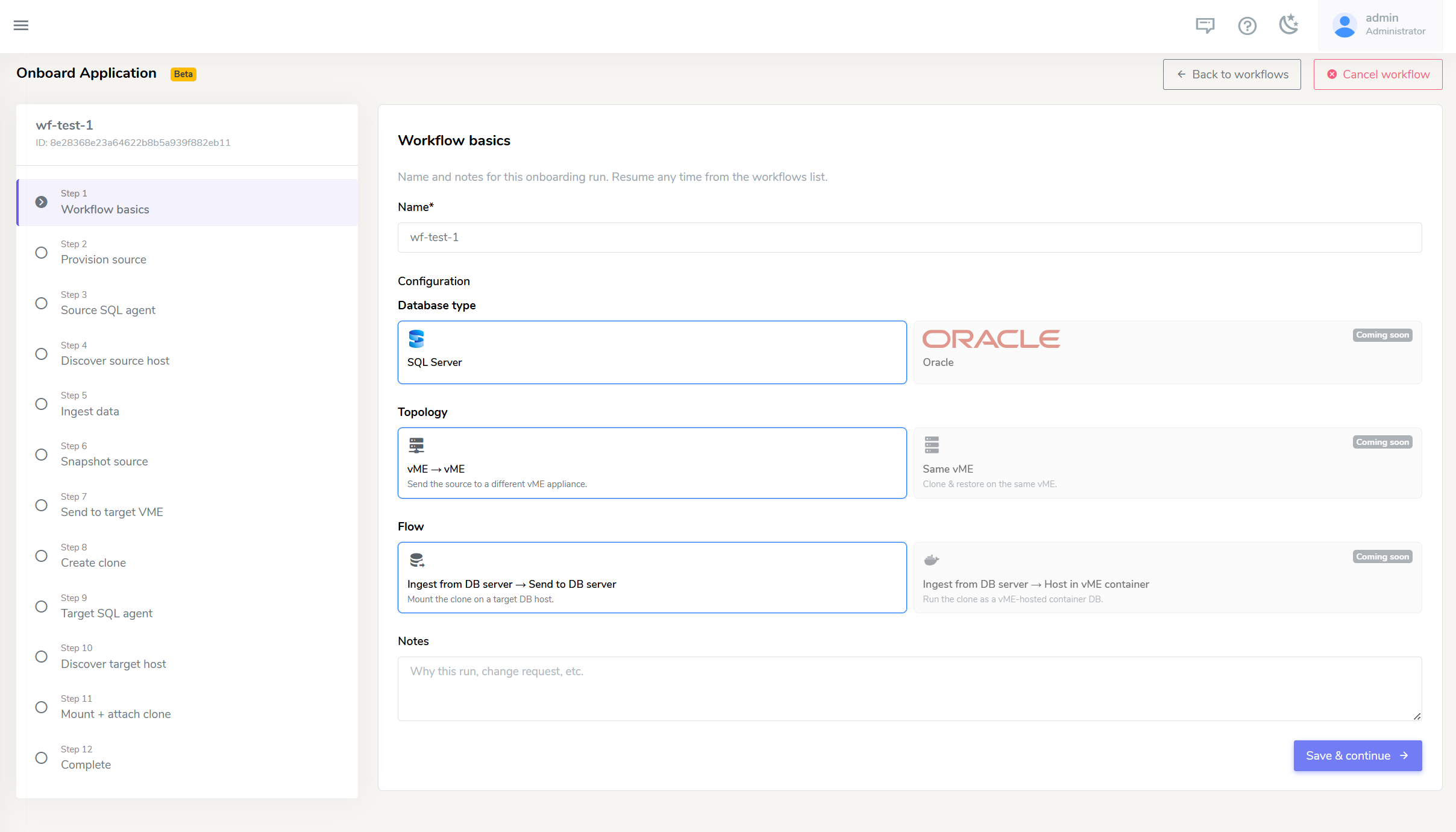Click the admin user avatar
Image resolution: width=1456 pixels, height=832 pixels.
click(x=1345, y=25)
